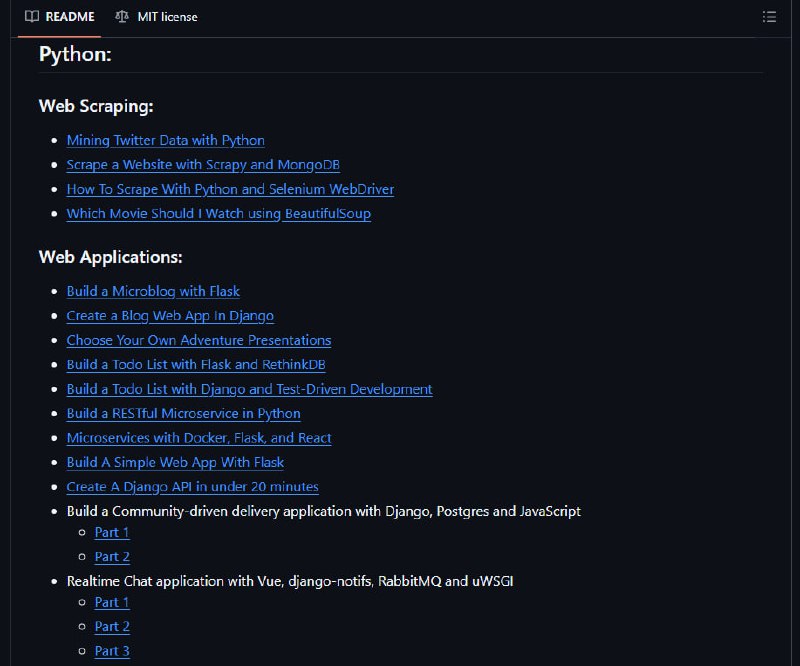Screen dimensions: 800x666
Task: Open Mining Twitter Data with Python link
Action: coord(165,140)
